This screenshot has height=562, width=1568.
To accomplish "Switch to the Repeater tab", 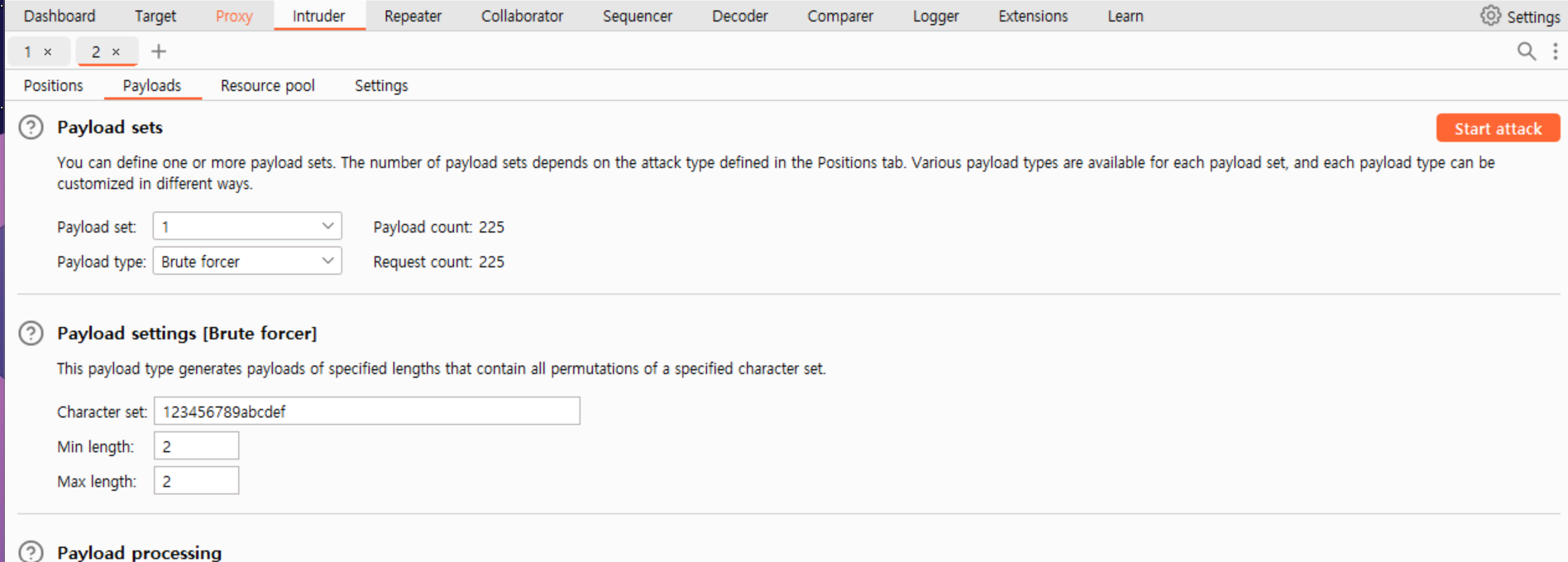I will (x=413, y=16).
